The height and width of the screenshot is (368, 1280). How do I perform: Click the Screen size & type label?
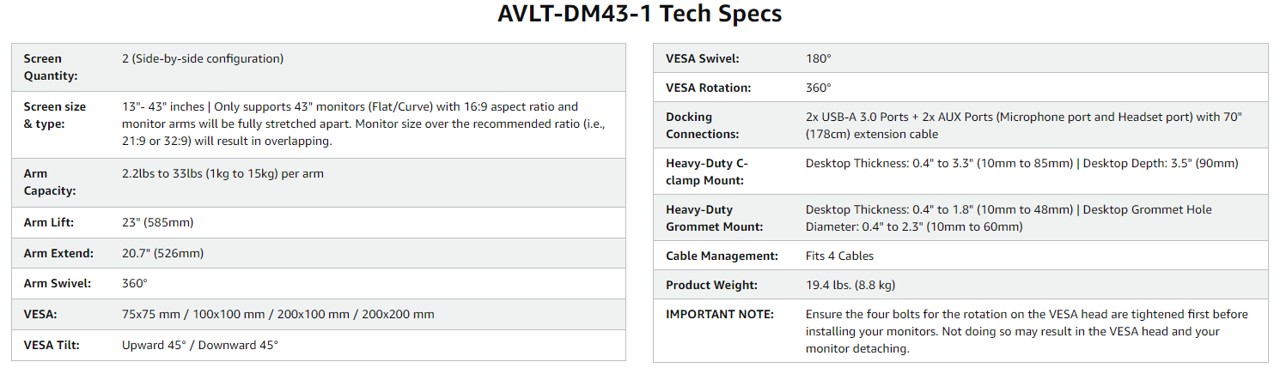55,115
